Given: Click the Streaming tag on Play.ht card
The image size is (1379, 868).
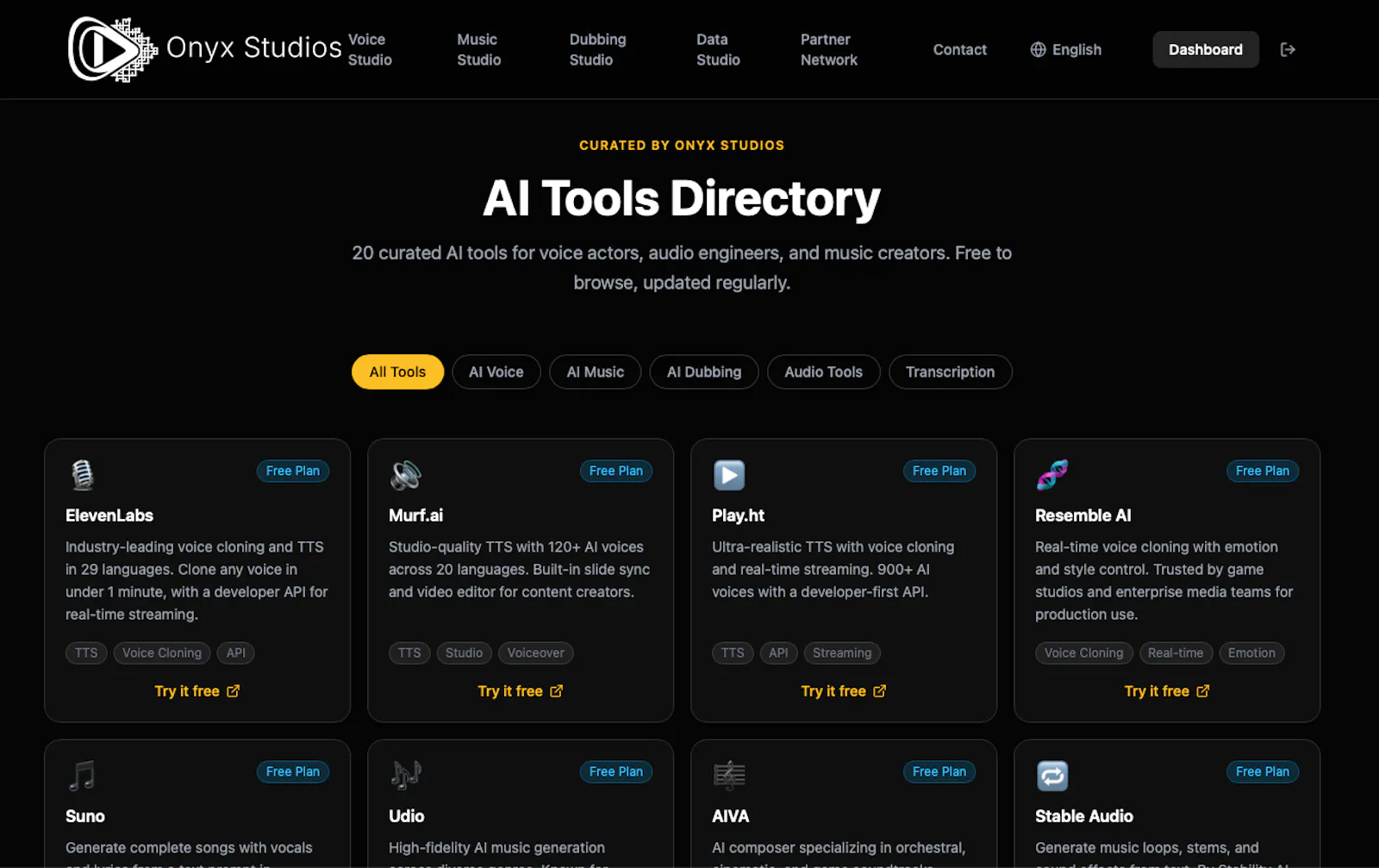Looking at the screenshot, I should [x=841, y=653].
